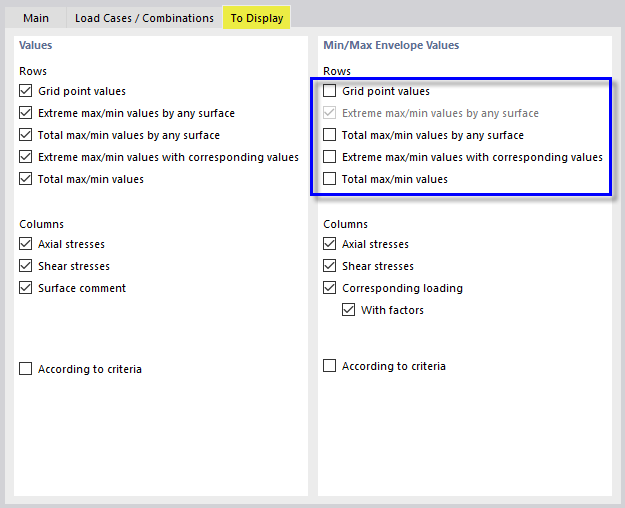Toggle Extreme max/min values by any surface in Values
This screenshot has width=625, height=508.
pos(26,113)
